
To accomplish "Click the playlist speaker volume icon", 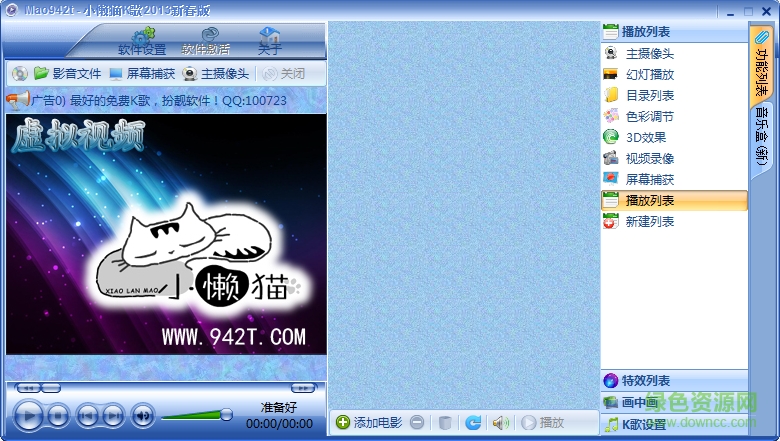I will (x=500, y=423).
